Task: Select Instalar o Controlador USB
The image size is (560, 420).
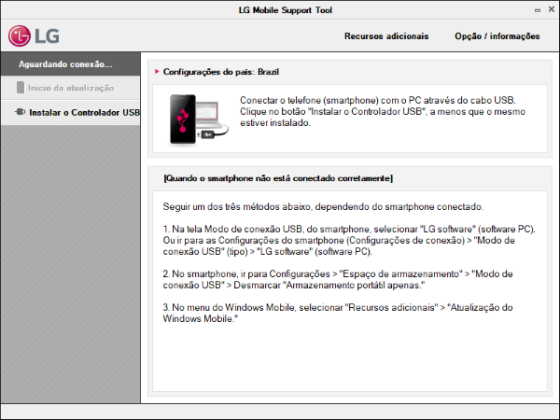Action: pos(71,112)
